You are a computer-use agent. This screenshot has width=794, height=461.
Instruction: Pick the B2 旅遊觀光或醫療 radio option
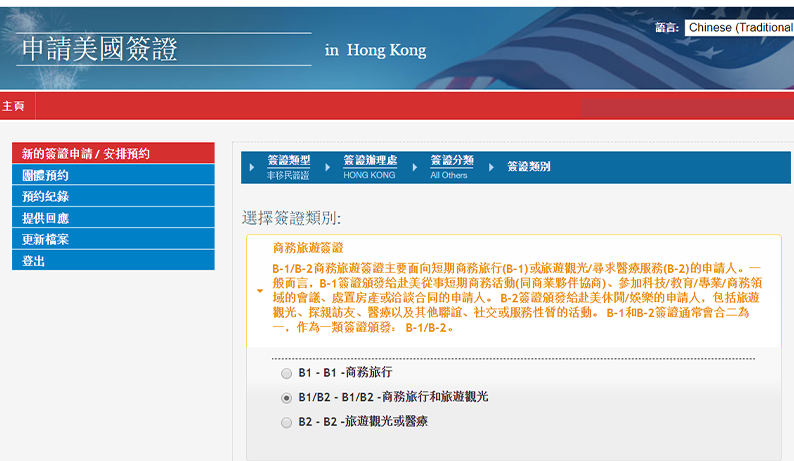pyautogui.click(x=287, y=423)
